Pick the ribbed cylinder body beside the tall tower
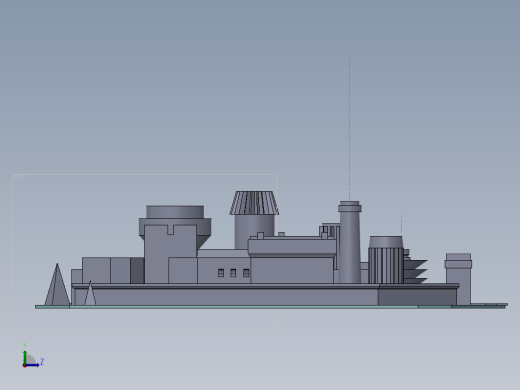The width and height of the screenshot is (520, 390). 386,266
